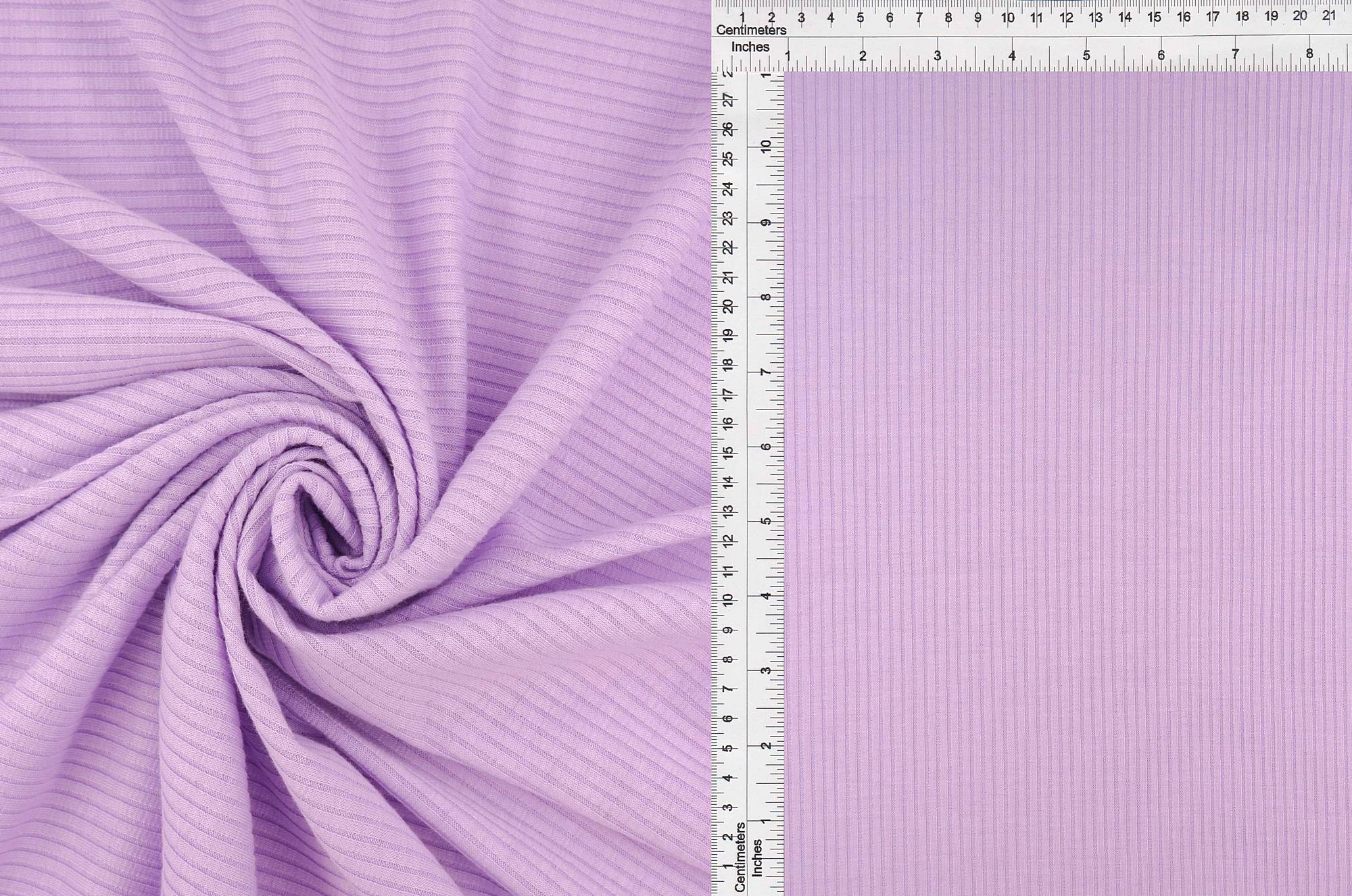
Task: Click the flat ribbed fabric swatch
Action: click(1067, 483)
